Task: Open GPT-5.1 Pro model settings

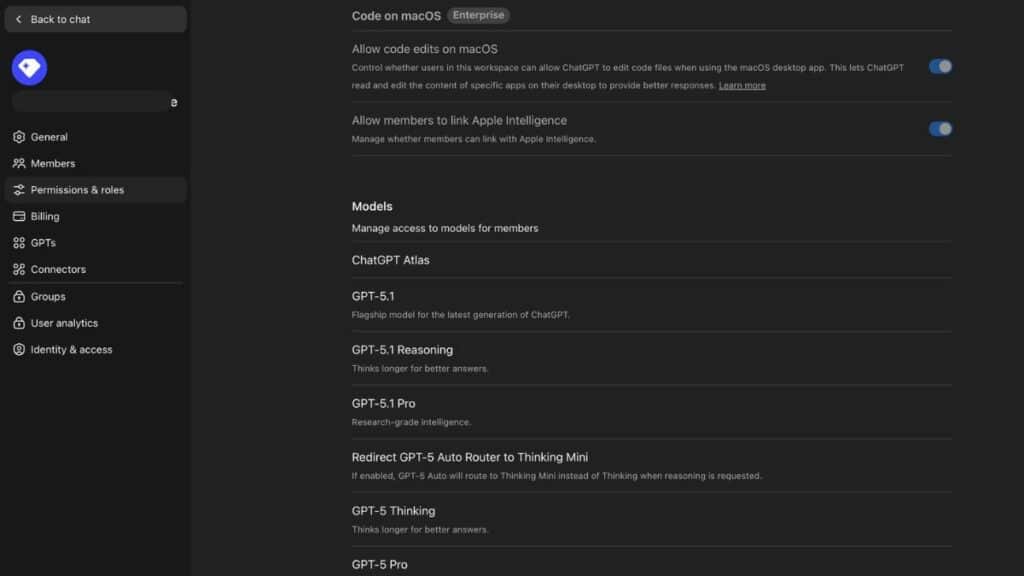Action: 385,404
